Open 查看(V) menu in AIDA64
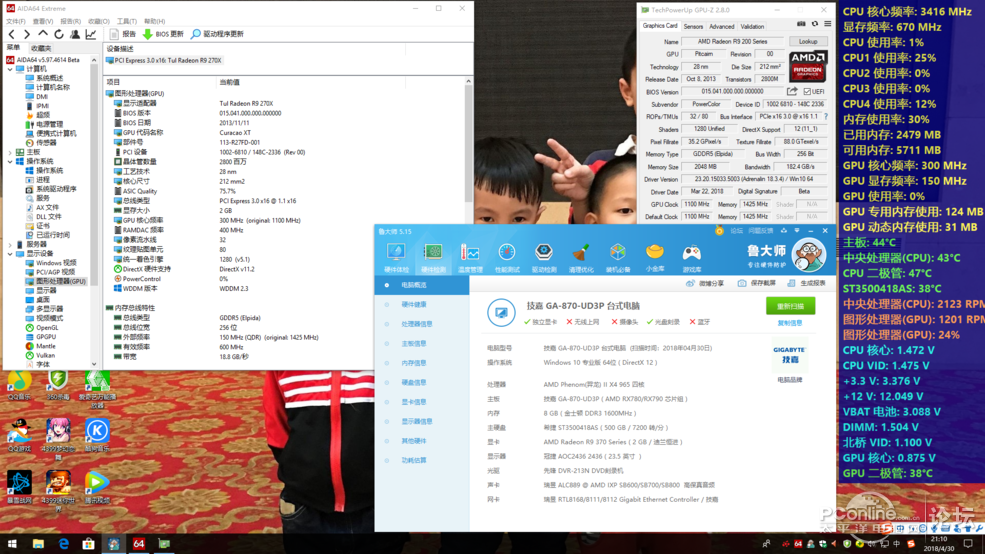 click(x=43, y=21)
